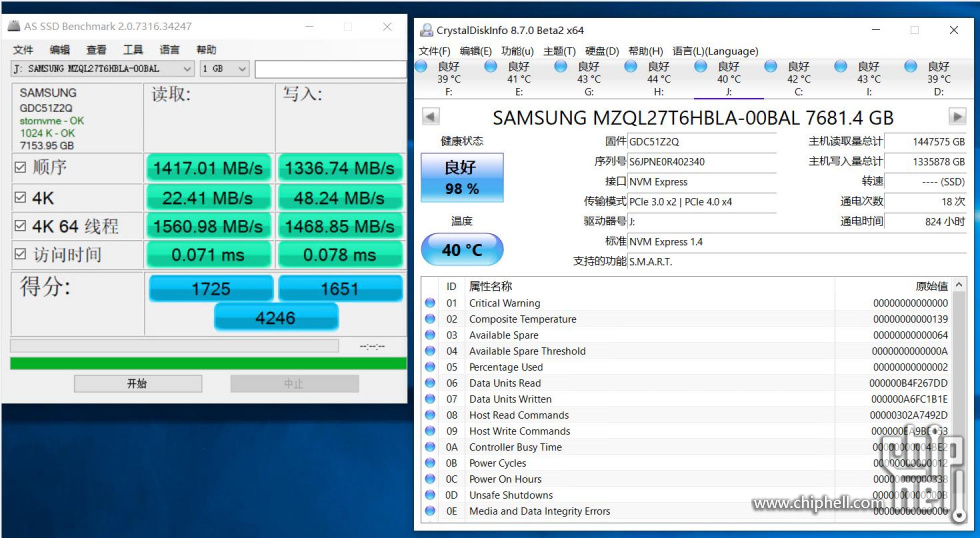Select drive F: status orb in CrystalDiskInfo
Image resolution: width=980 pixels, height=538 pixels.
click(421, 66)
